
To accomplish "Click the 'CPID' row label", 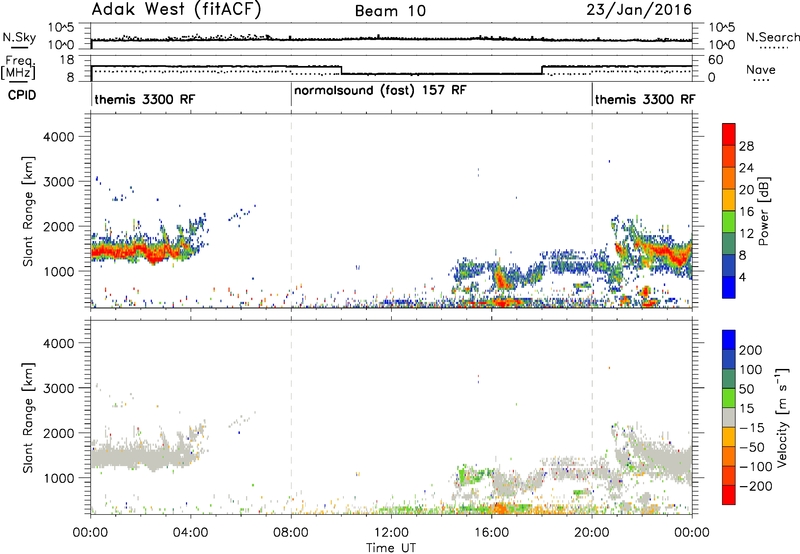I will [x=22, y=95].
